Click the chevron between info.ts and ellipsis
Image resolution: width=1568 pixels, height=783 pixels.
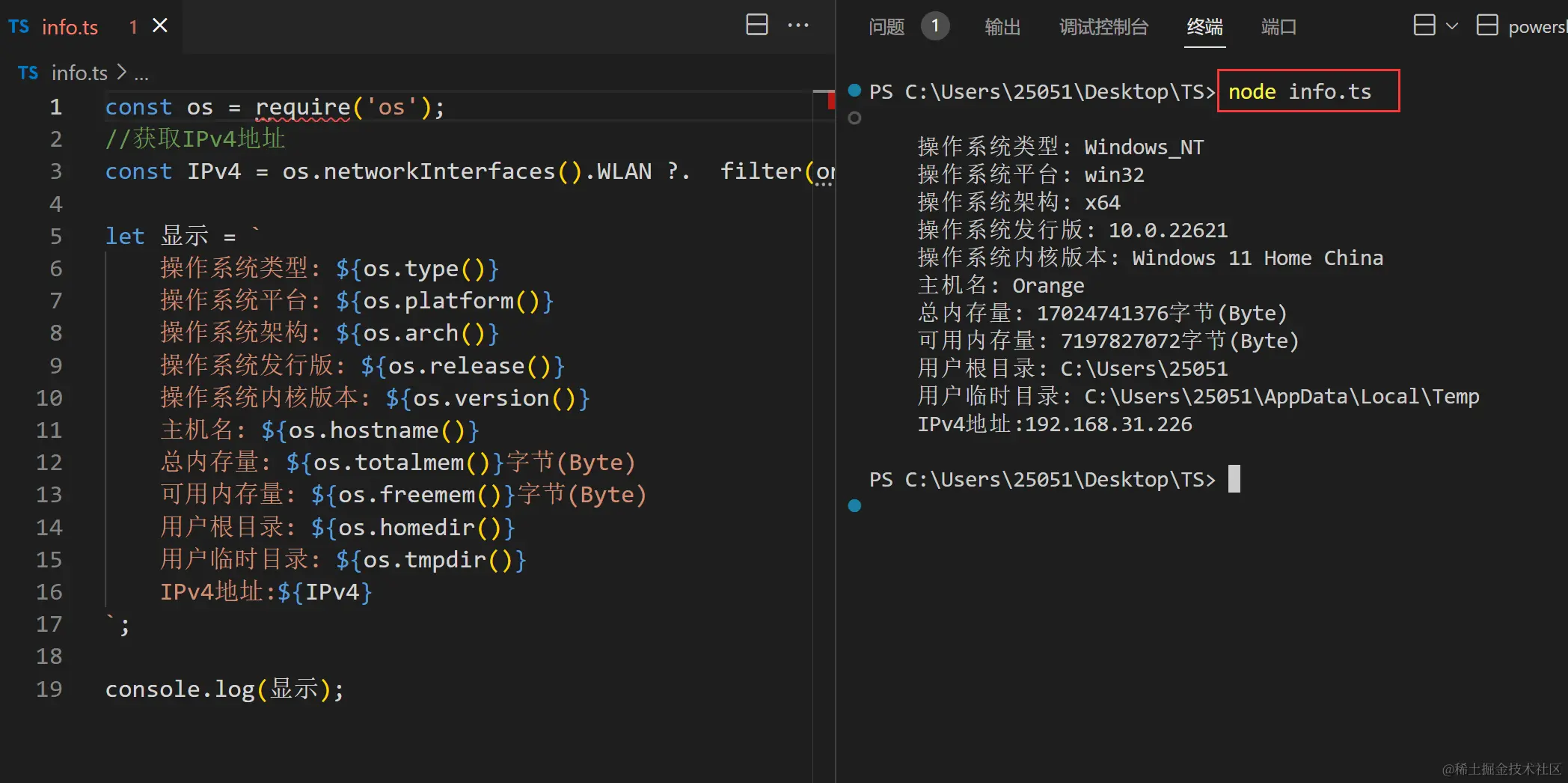point(122,73)
